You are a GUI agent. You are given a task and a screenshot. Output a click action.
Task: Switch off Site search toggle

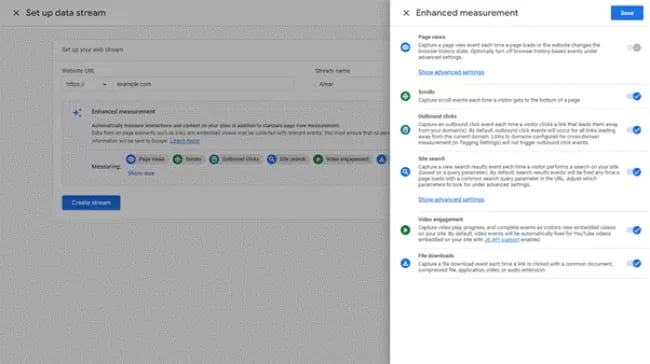[x=634, y=172]
